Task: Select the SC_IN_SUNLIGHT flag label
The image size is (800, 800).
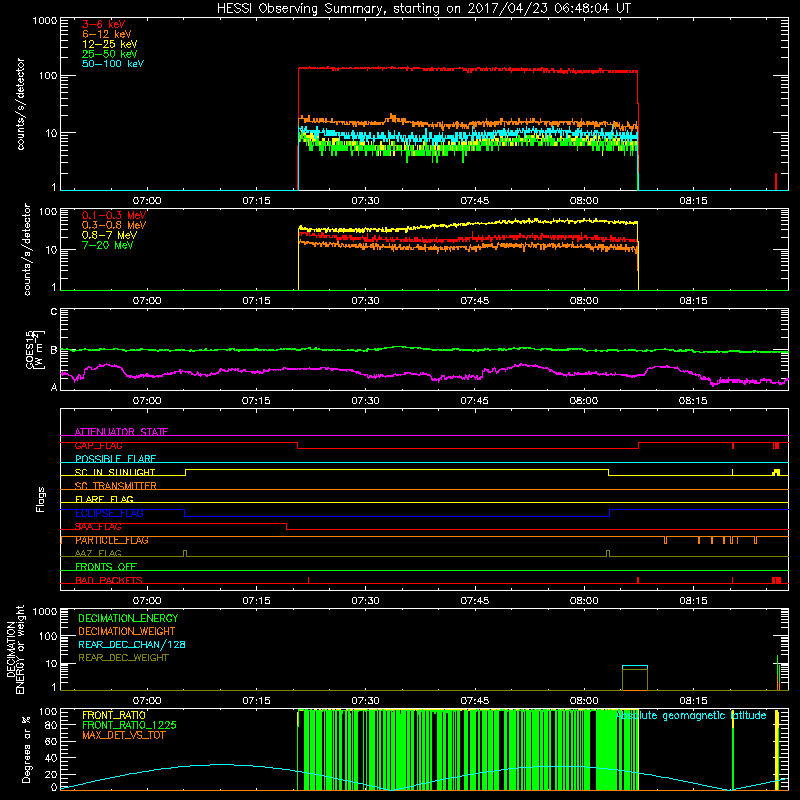Action: 115,472
